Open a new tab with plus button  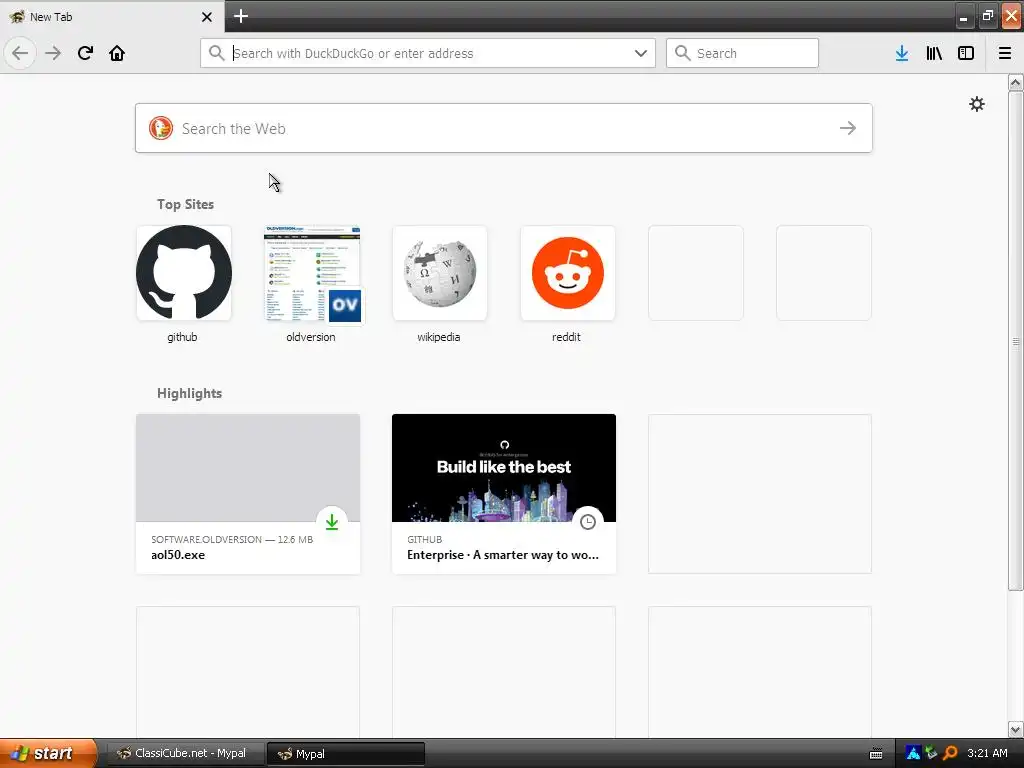point(241,16)
